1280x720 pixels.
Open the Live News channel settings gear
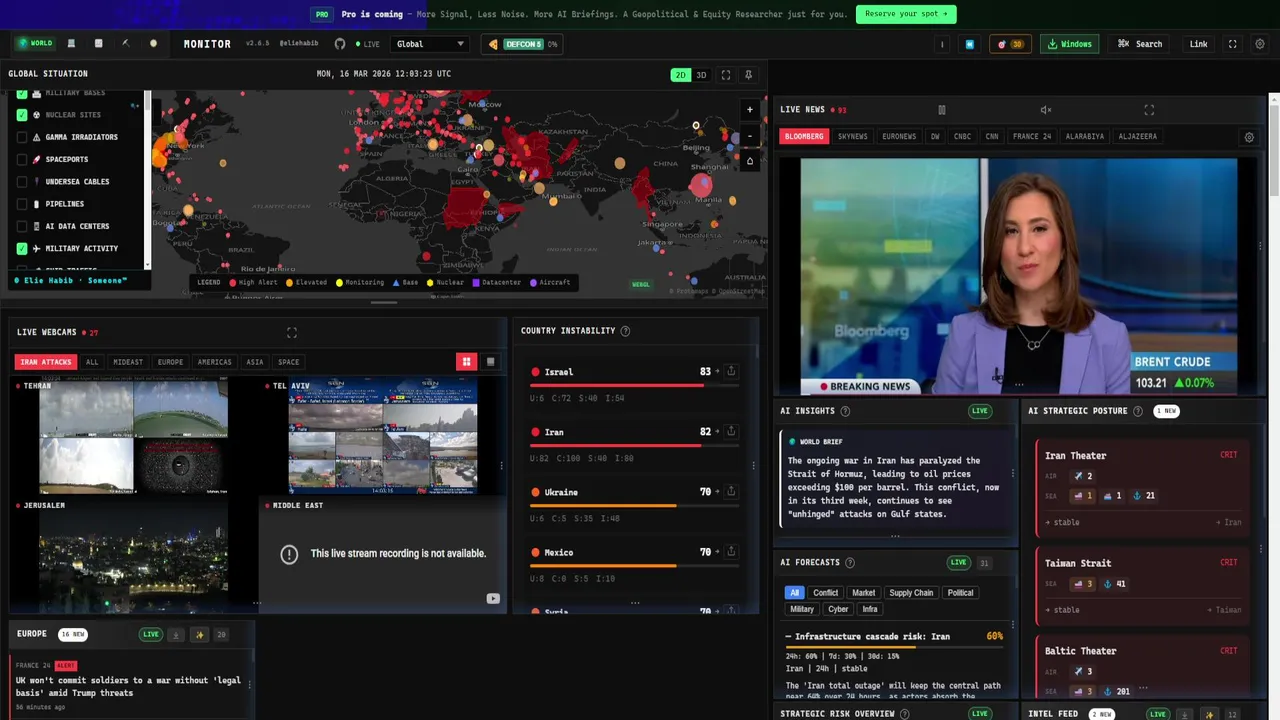1249,137
